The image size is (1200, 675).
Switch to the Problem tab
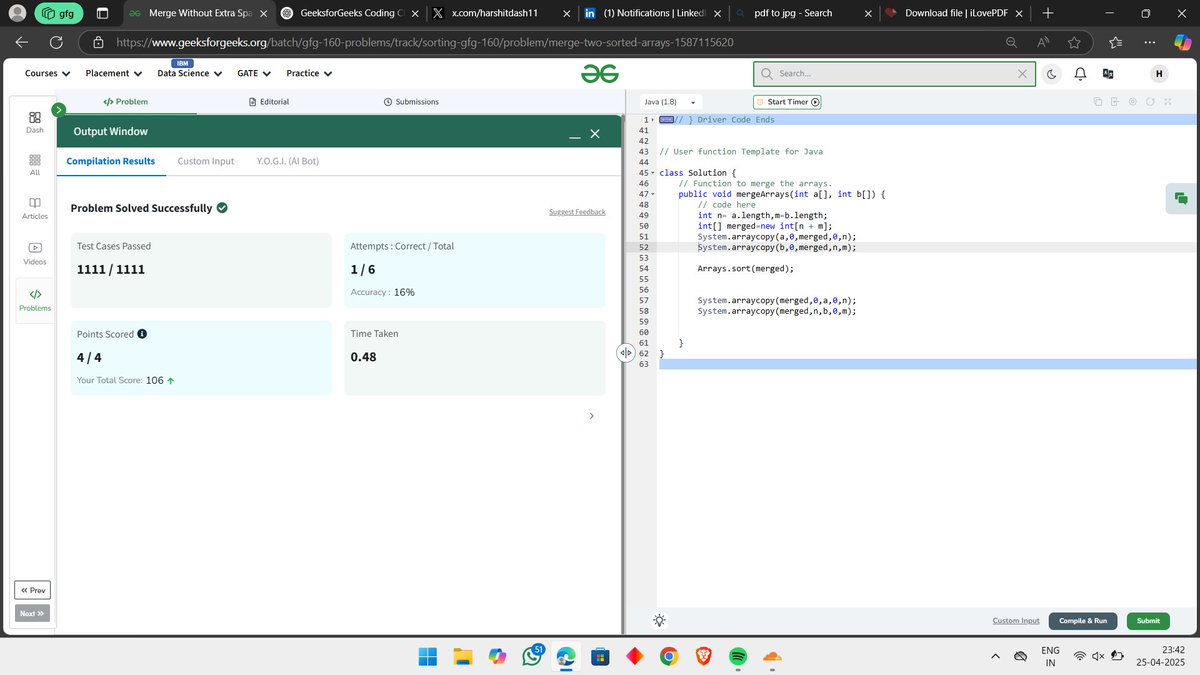tap(125, 102)
